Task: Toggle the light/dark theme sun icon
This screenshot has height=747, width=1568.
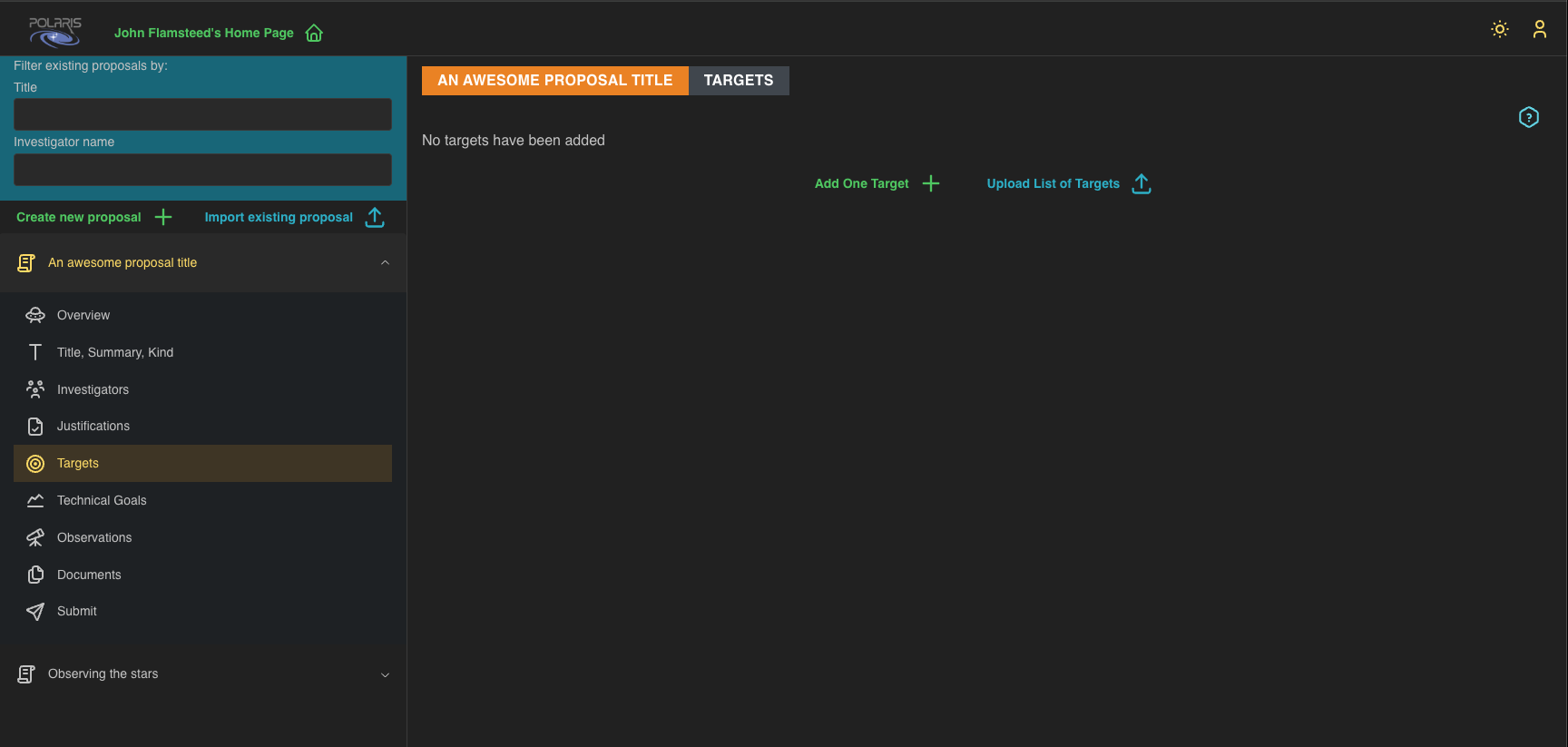Action: click(x=1499, y=29)
